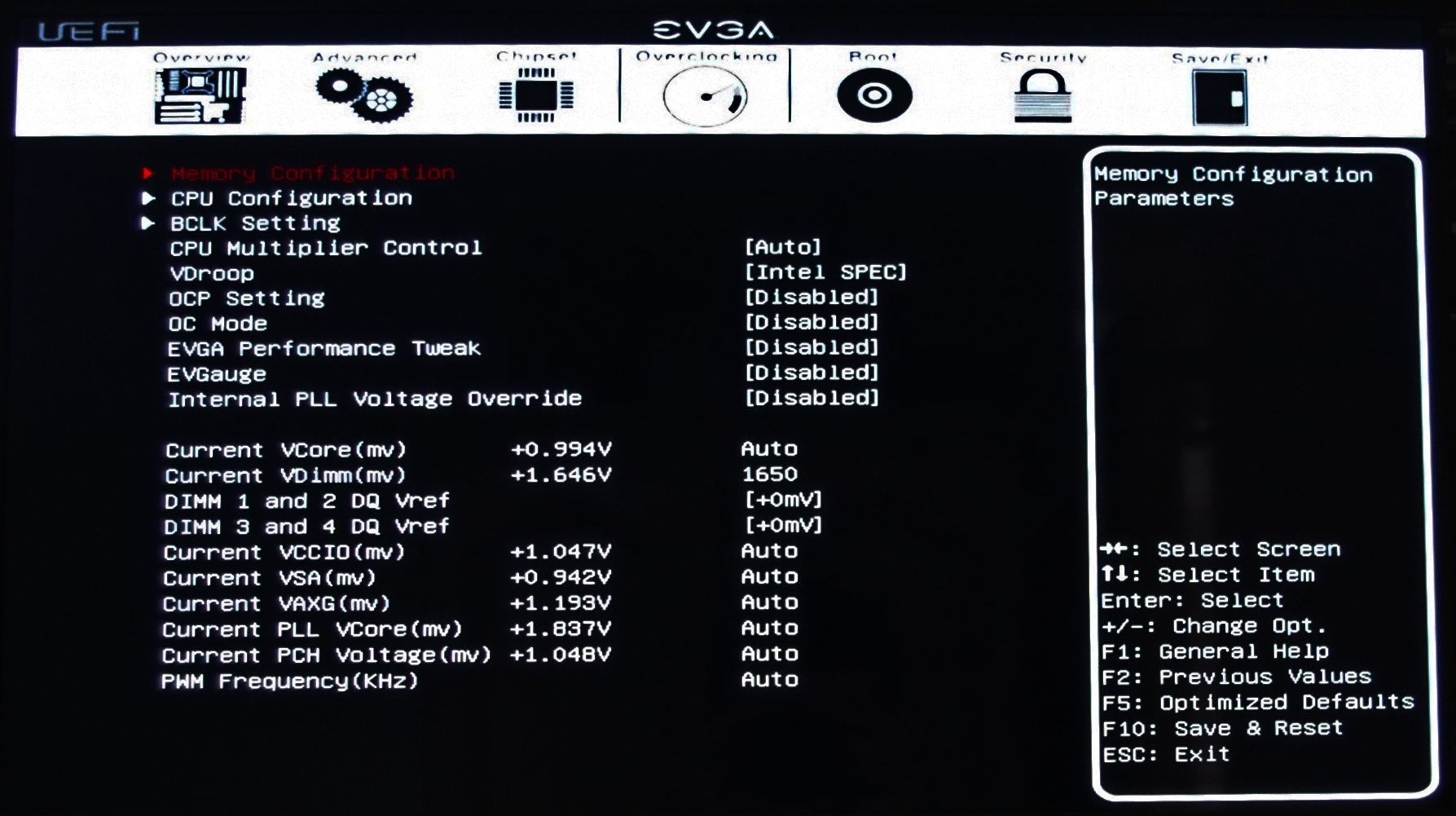The height and width of the screenshot is (816, 1456).
Task: Open the Security padlock icon
Action: tap(1043, 96)
